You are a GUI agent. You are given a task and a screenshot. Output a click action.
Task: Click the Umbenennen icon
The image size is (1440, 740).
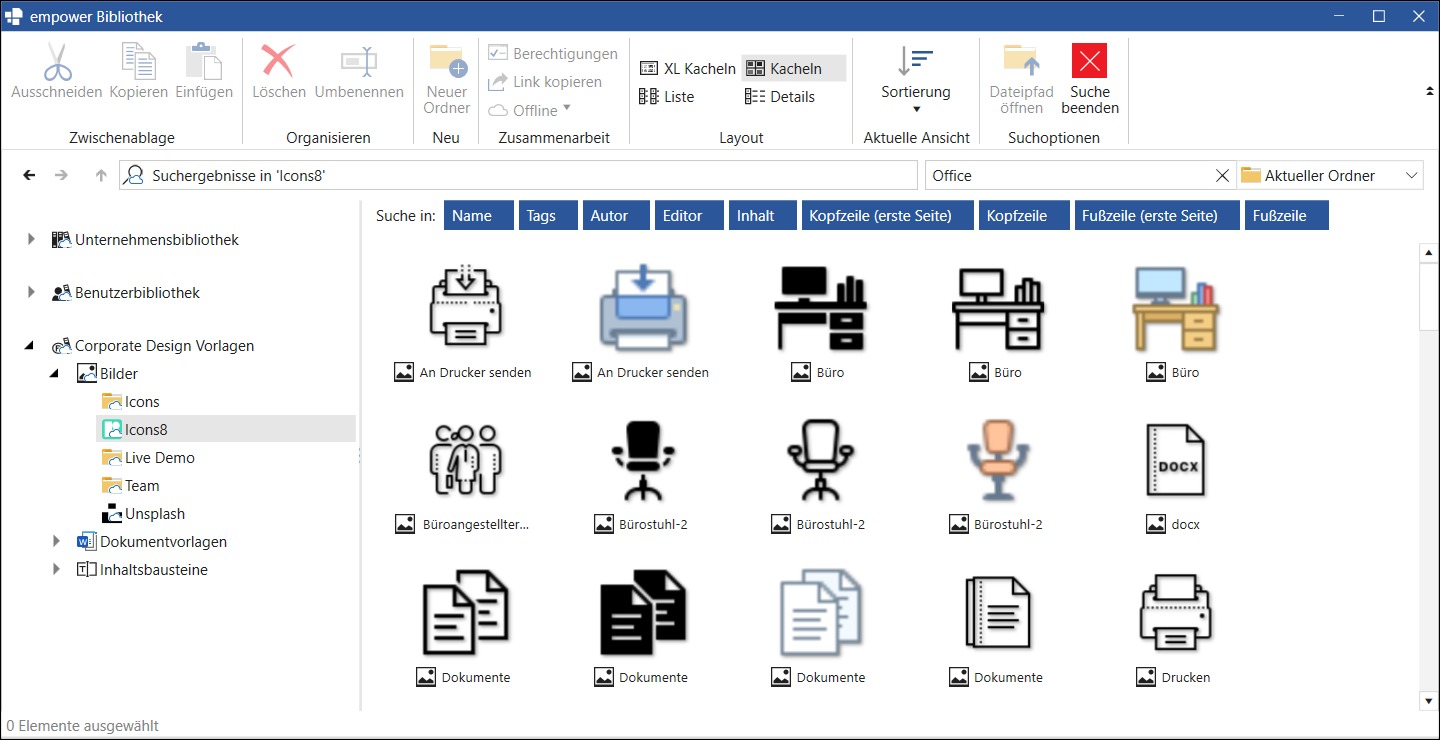tap(359, 62)
